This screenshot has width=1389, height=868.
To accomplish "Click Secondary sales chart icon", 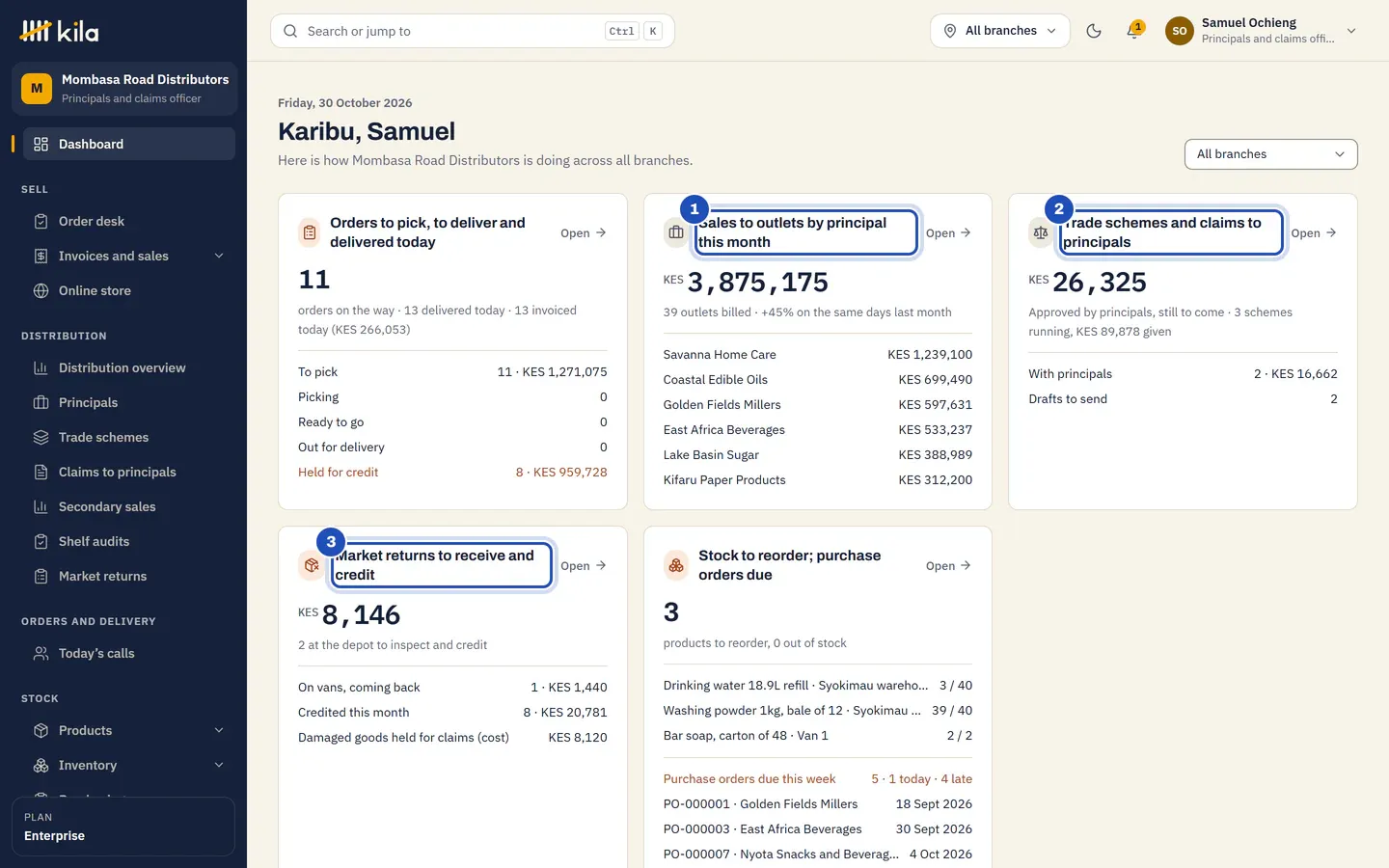I will click(x=41, y=506).
